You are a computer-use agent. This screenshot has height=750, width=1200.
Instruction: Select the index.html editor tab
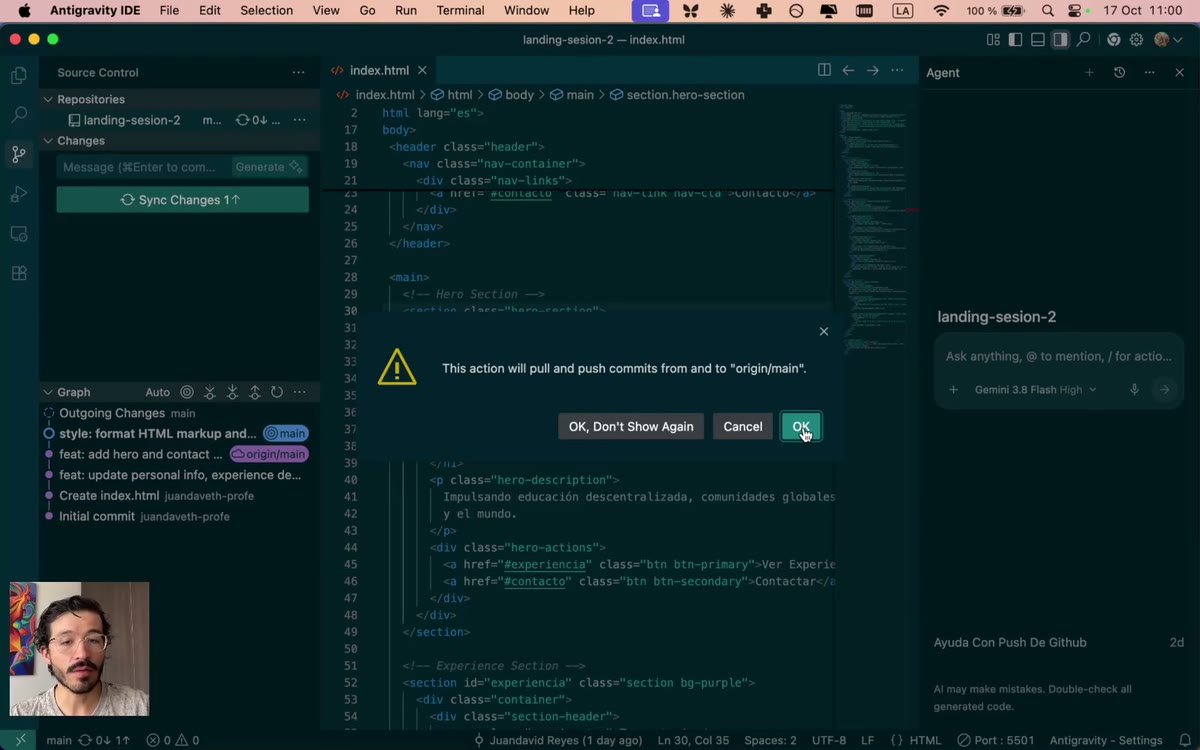379,70
